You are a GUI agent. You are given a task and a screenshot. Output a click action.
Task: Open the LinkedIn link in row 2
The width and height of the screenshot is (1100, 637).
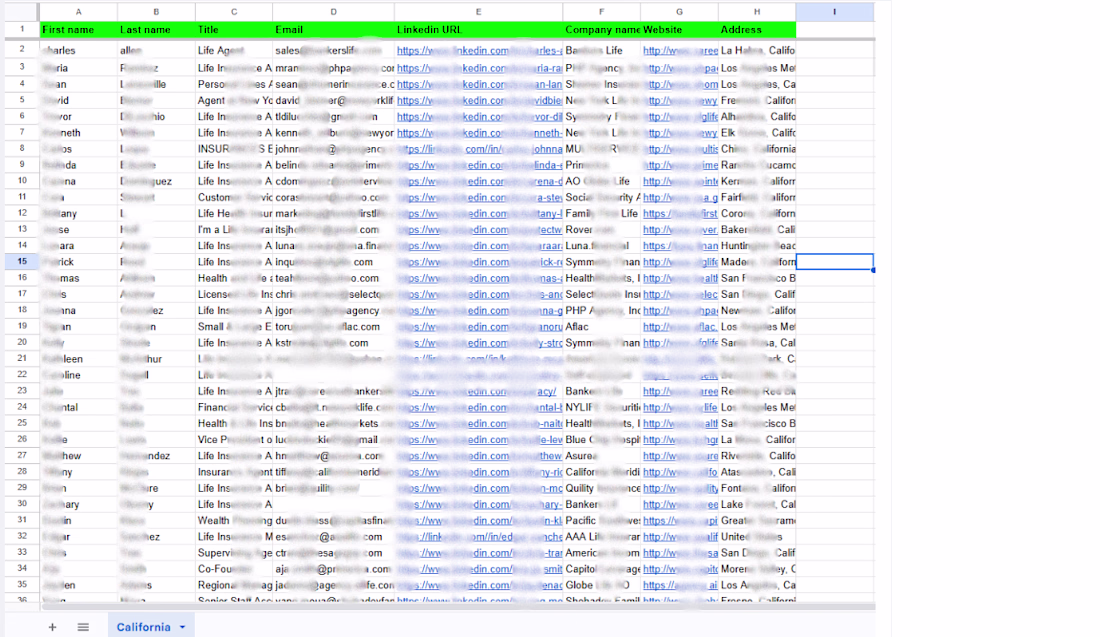point(479,51)
